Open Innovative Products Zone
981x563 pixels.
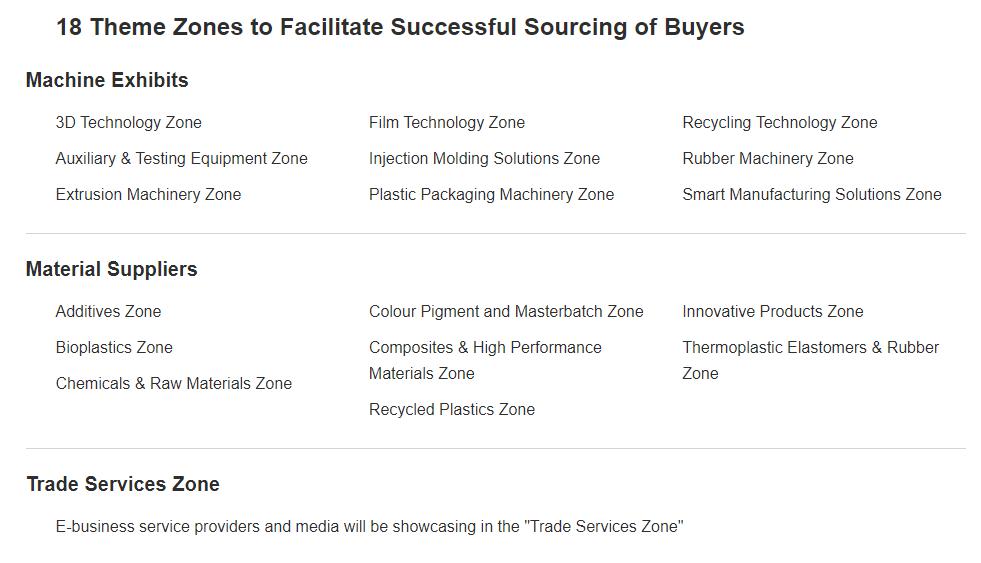773,312
